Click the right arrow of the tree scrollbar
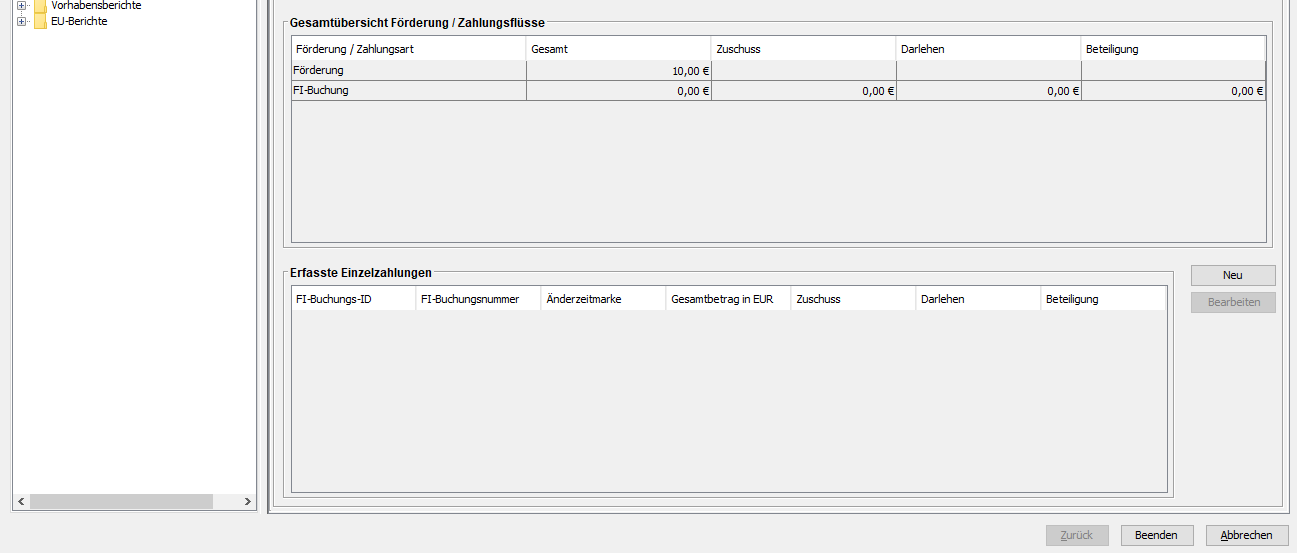Image resolution: width=1297 pixels, height=553 pixels. tap(248, 502)
